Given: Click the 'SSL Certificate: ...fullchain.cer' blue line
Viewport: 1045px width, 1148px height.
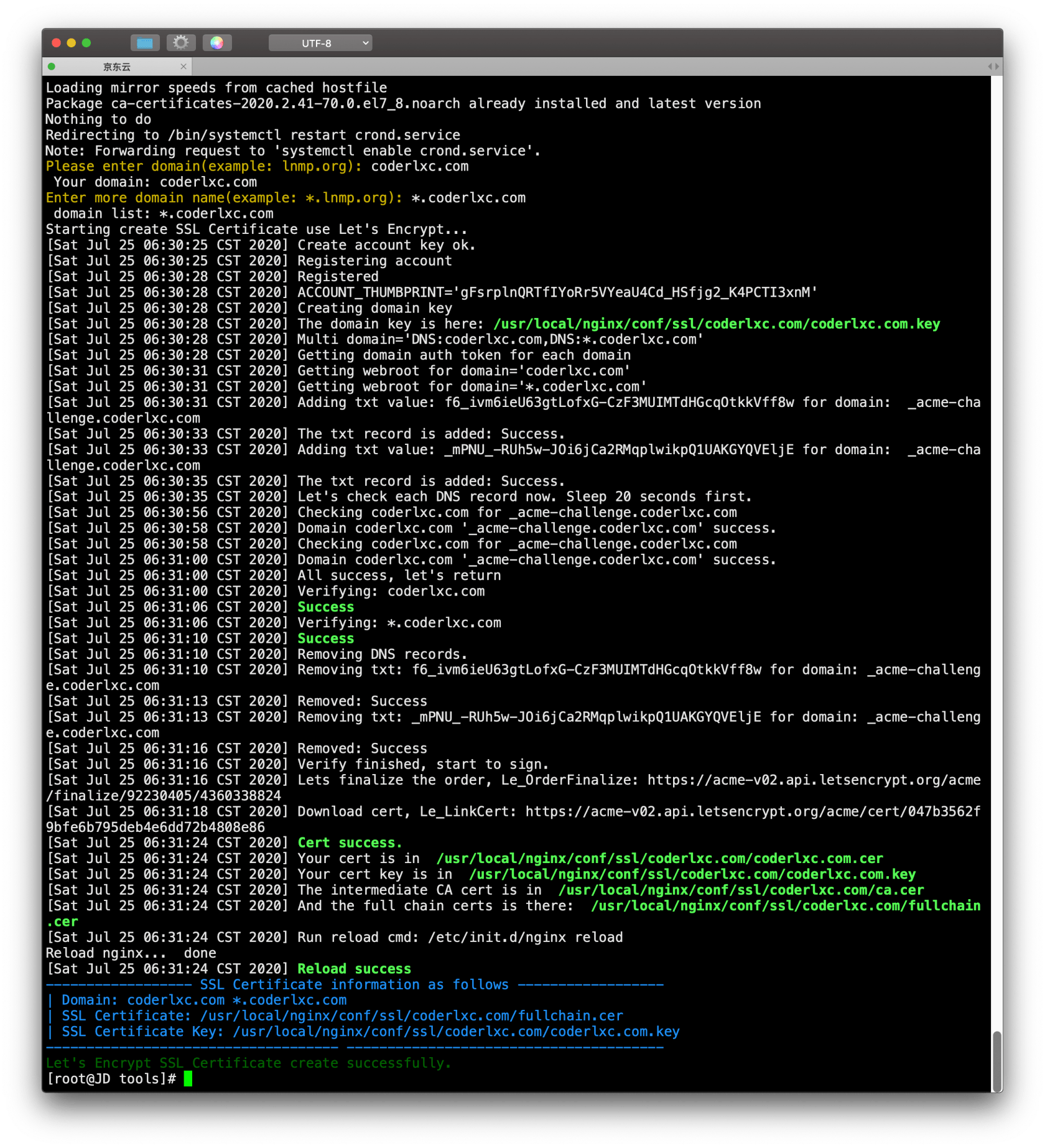Looking at the screenshot, I should (x=342, y=1016).
